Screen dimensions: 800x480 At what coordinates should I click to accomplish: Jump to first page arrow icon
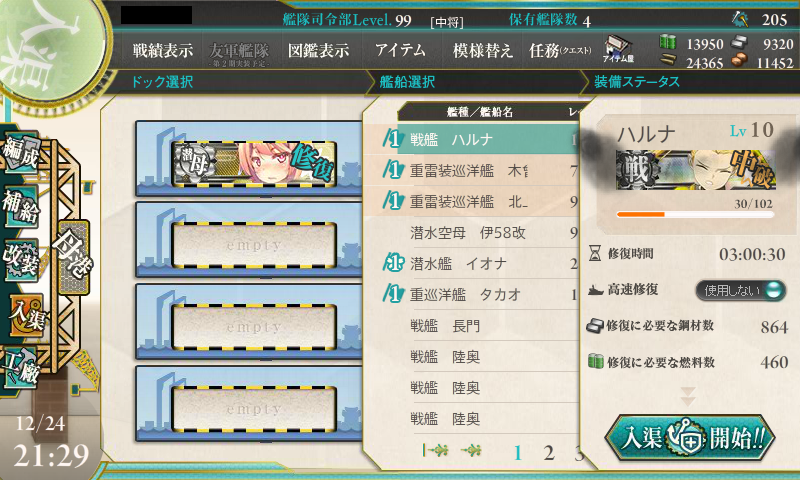(436, 450)
